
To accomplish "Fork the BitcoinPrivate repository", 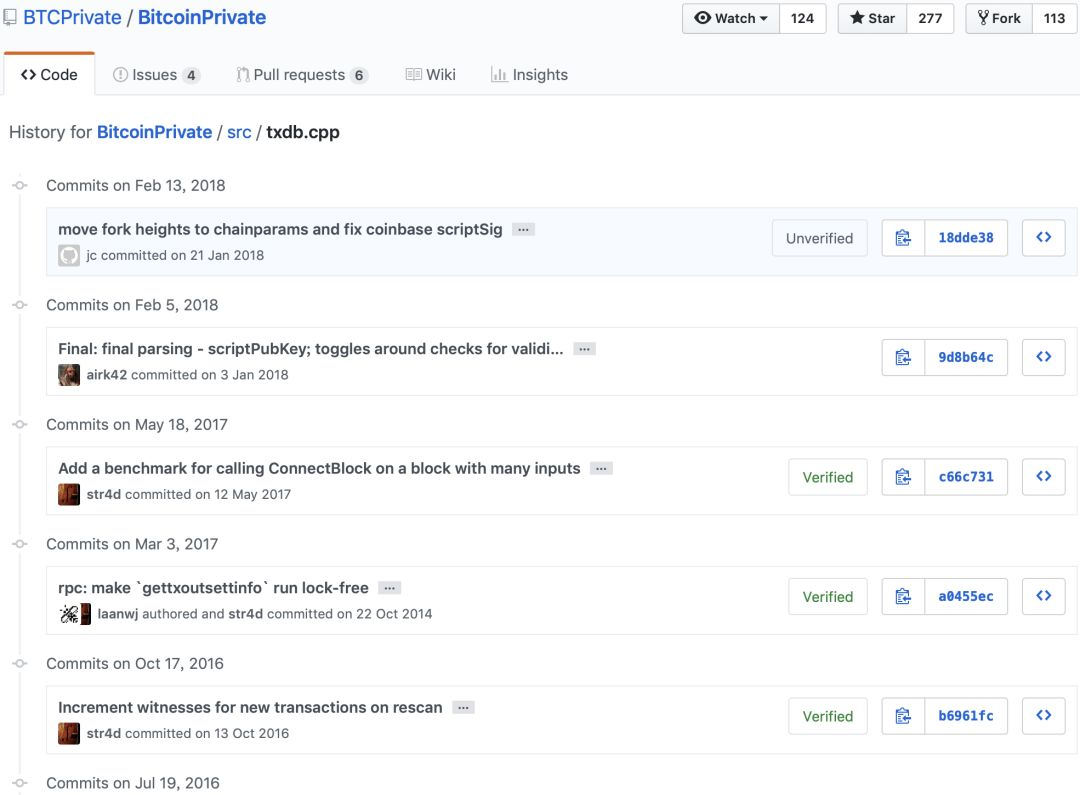I will point(999,19).
